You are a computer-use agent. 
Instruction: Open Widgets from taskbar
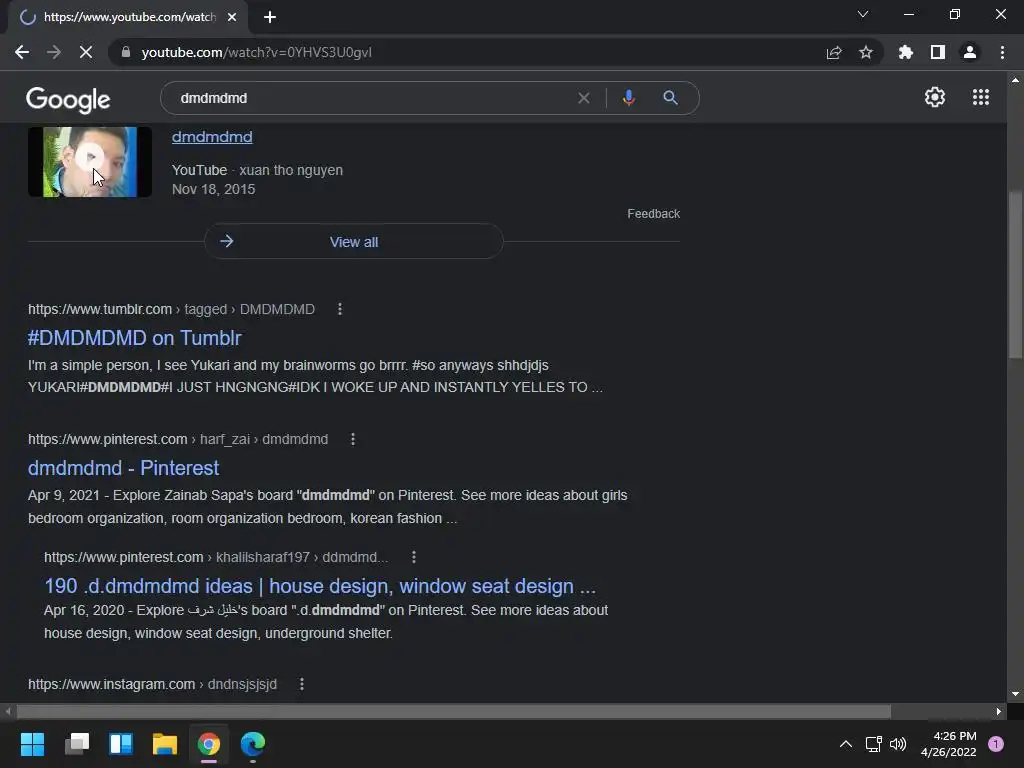121,744
